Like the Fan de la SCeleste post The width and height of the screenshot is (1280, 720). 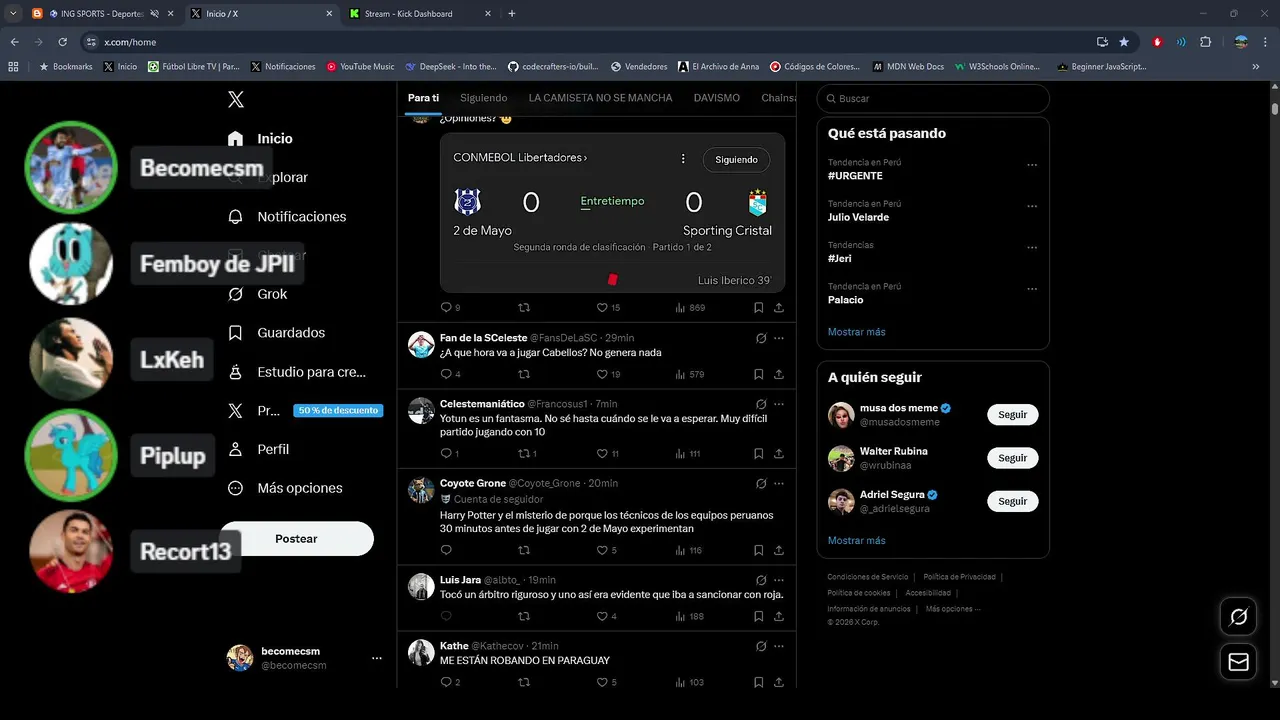602,374
